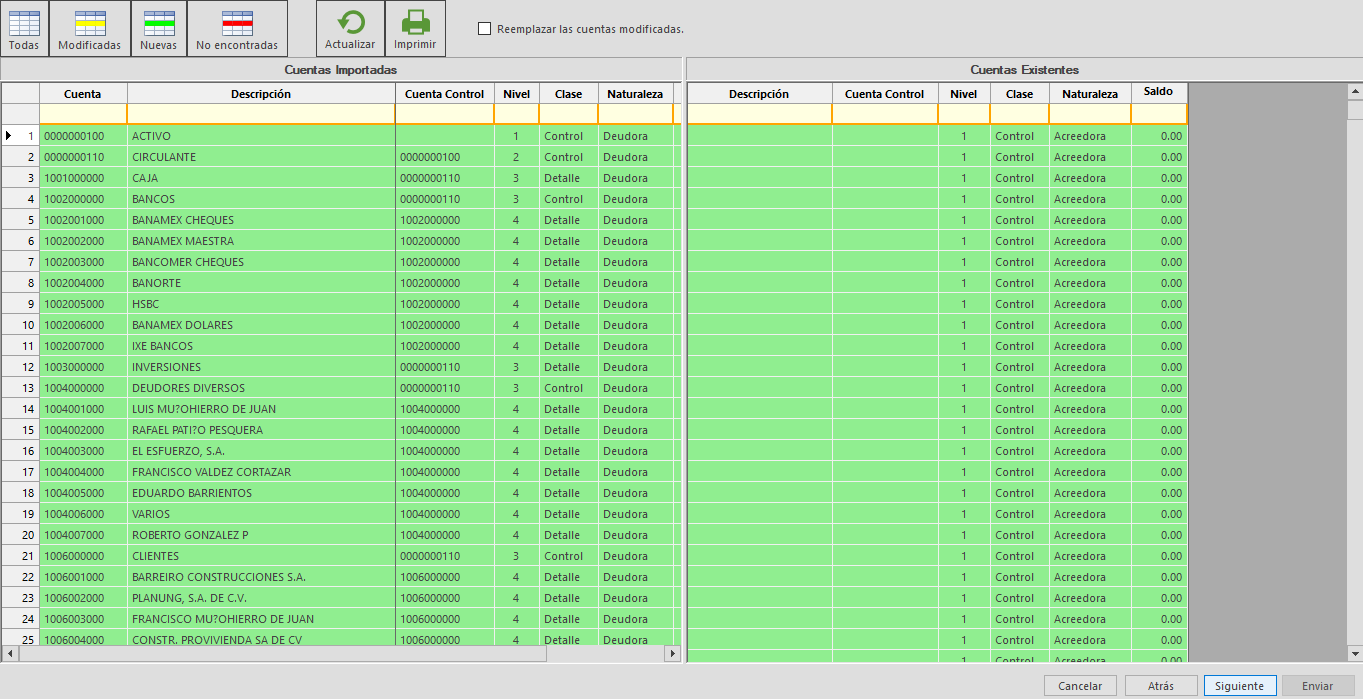Click filter field under Cuenta column
Screen dimensions: 1363x699
click(82, 115)
